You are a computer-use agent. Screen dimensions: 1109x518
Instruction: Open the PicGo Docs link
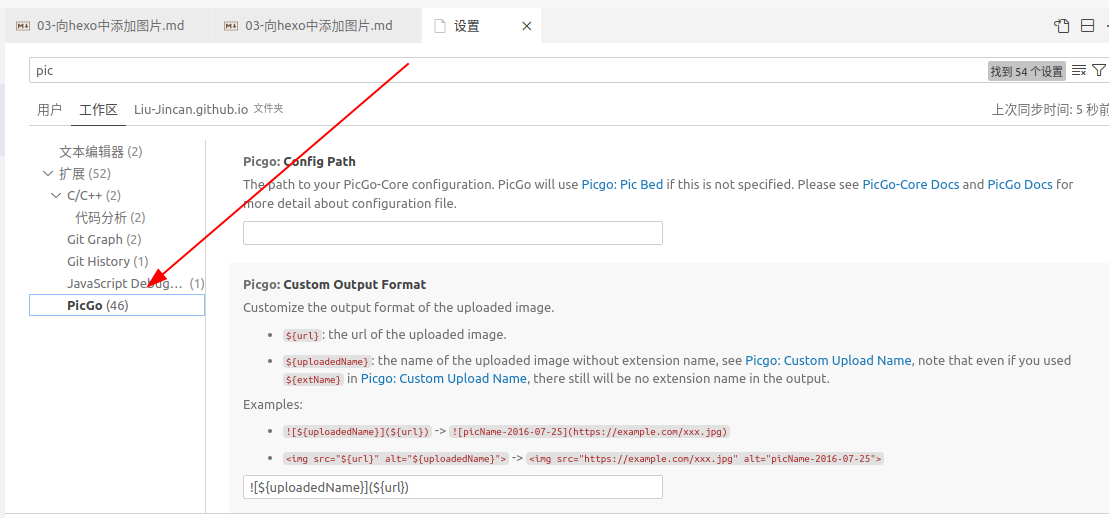point(1020,185)
